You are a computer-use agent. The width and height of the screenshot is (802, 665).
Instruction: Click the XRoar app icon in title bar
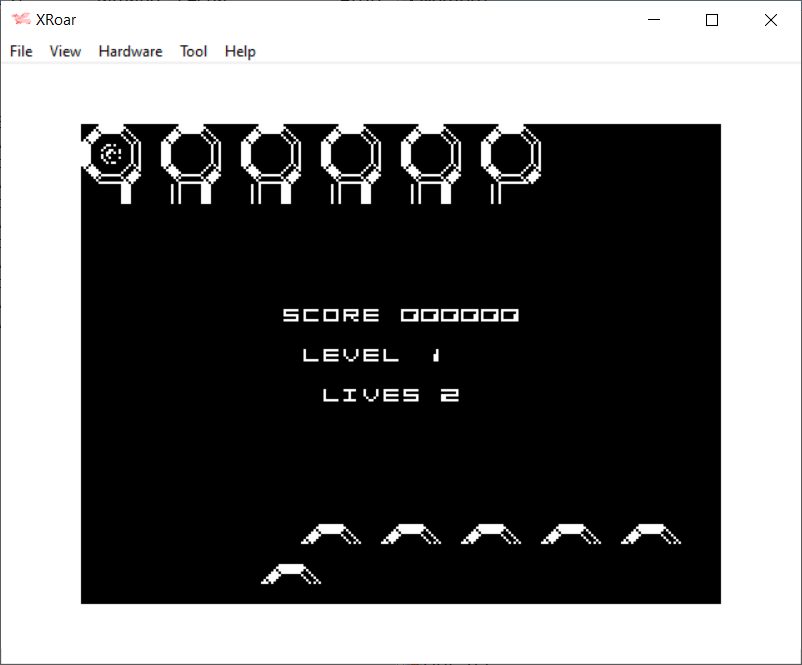(20, 20)
